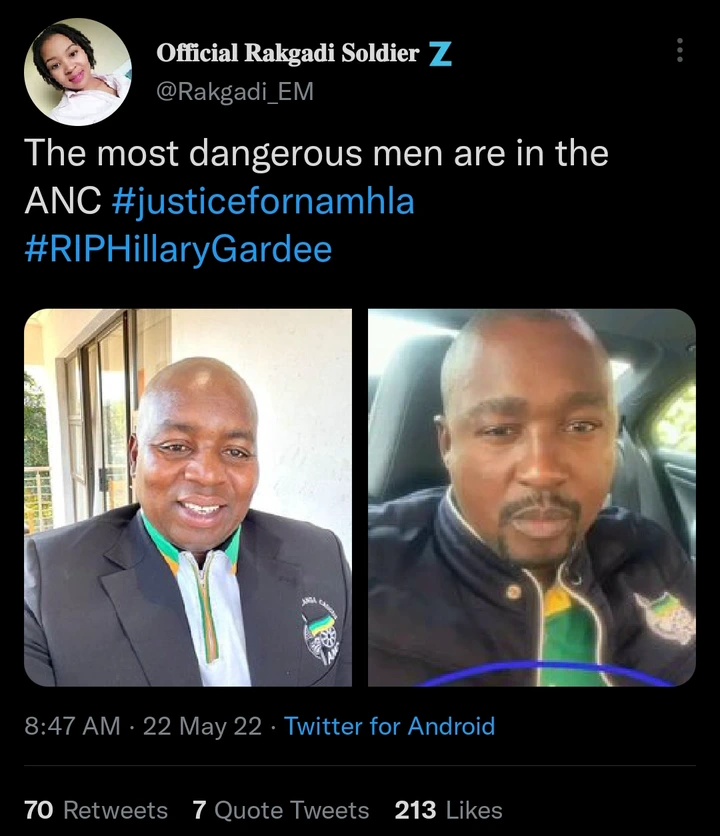Select the Official Rakgadi Soldier display name
The width and height of the screenshot is (720, 836).
click(x=288, y=53)
